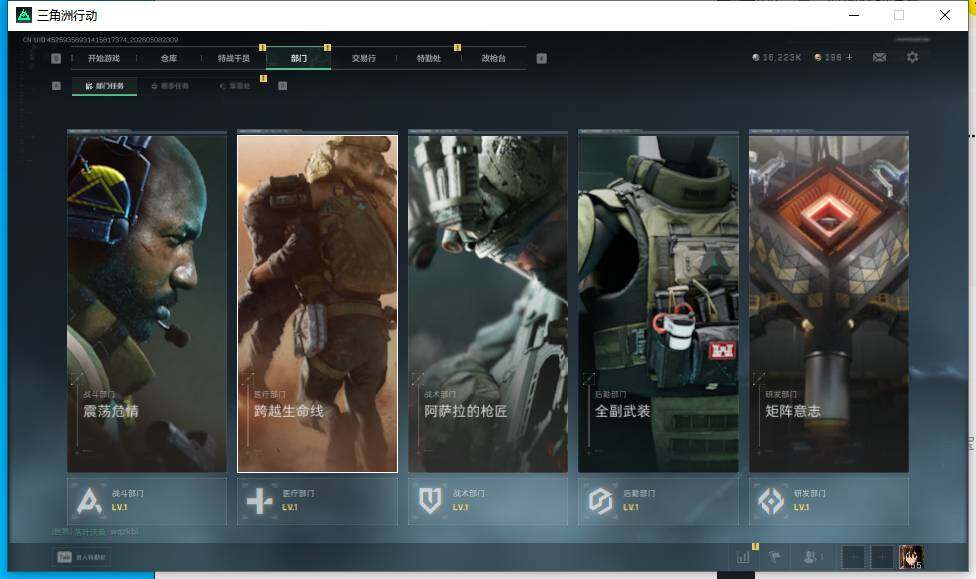Click the world chat message line

pos(96,532)
